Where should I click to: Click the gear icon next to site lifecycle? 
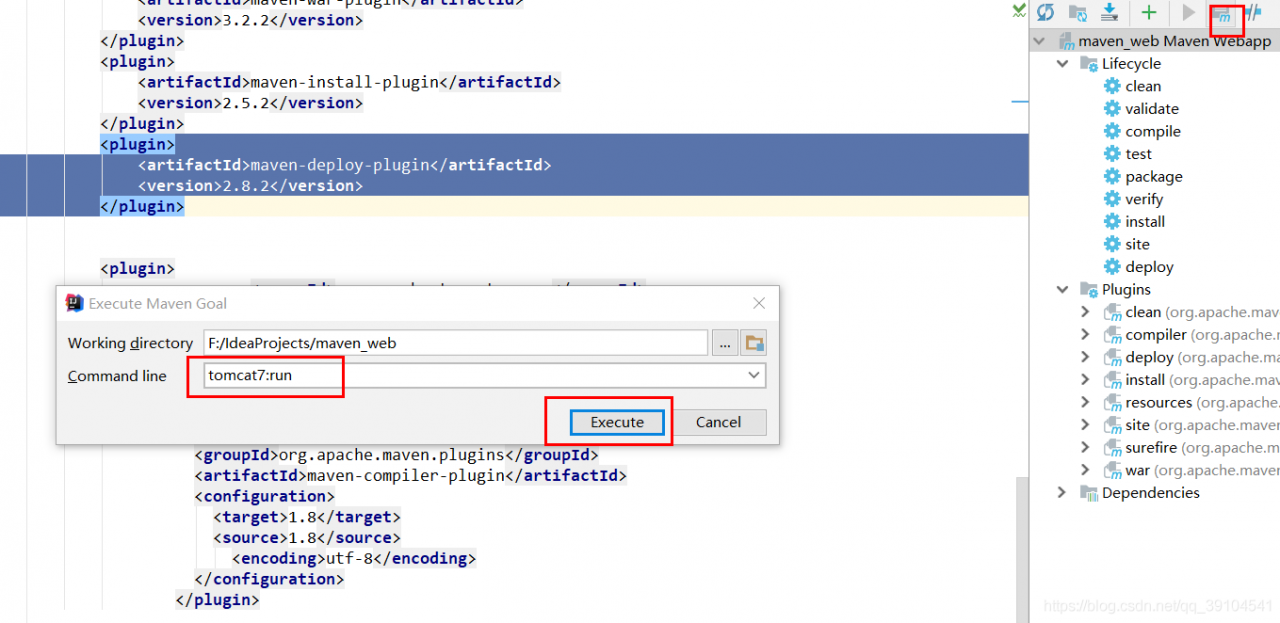pos(1112,244)
